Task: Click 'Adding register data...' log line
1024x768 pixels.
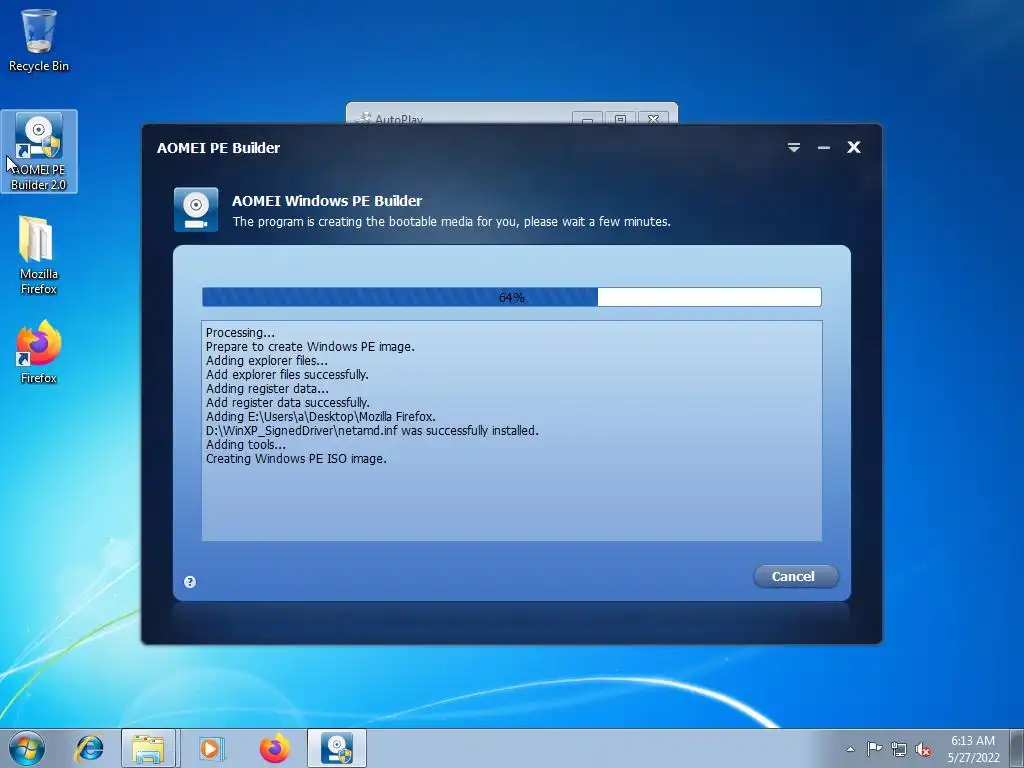Action: point(267,389)
